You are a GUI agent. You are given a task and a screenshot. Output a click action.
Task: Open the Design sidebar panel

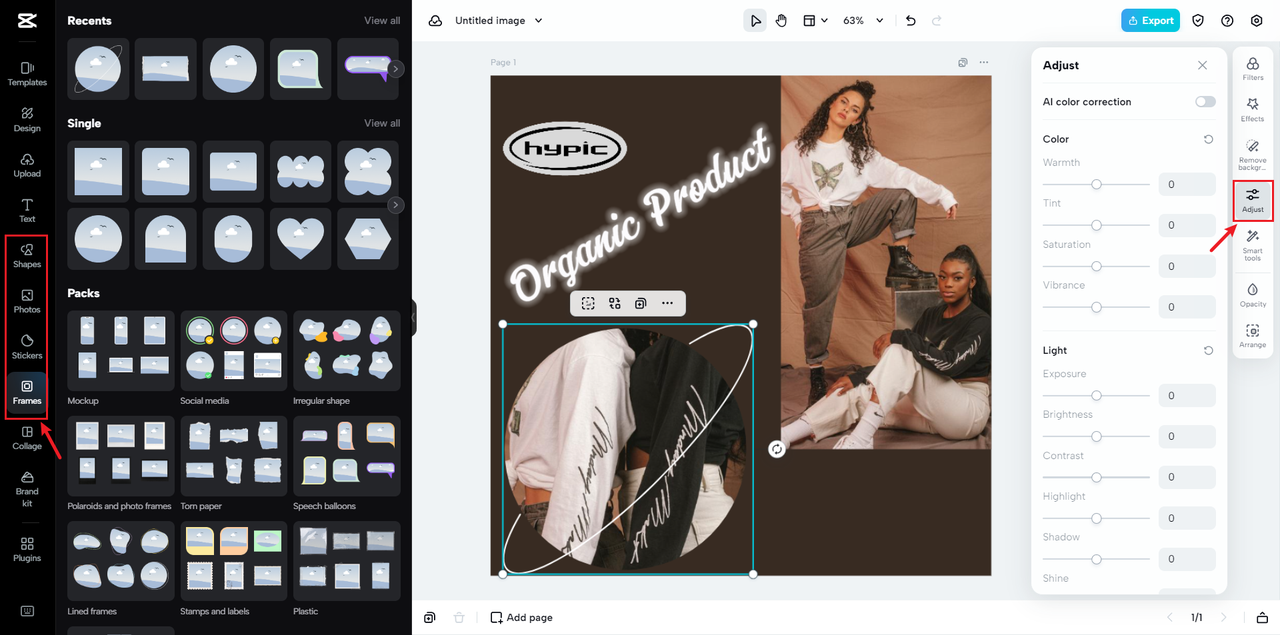[x=27, y=119]
